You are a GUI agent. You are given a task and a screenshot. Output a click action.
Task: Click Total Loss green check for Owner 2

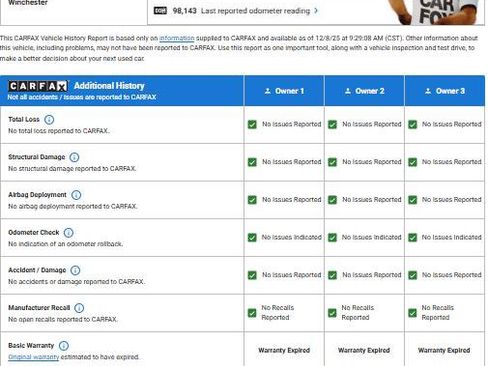point(332,124)
